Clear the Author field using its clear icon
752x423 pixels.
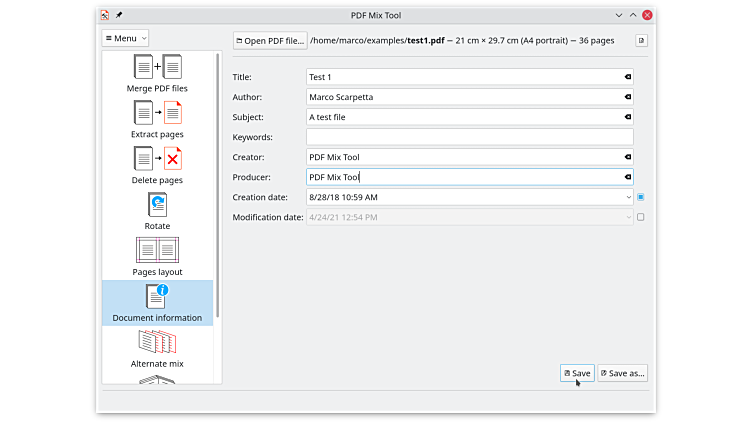(628, 97)
